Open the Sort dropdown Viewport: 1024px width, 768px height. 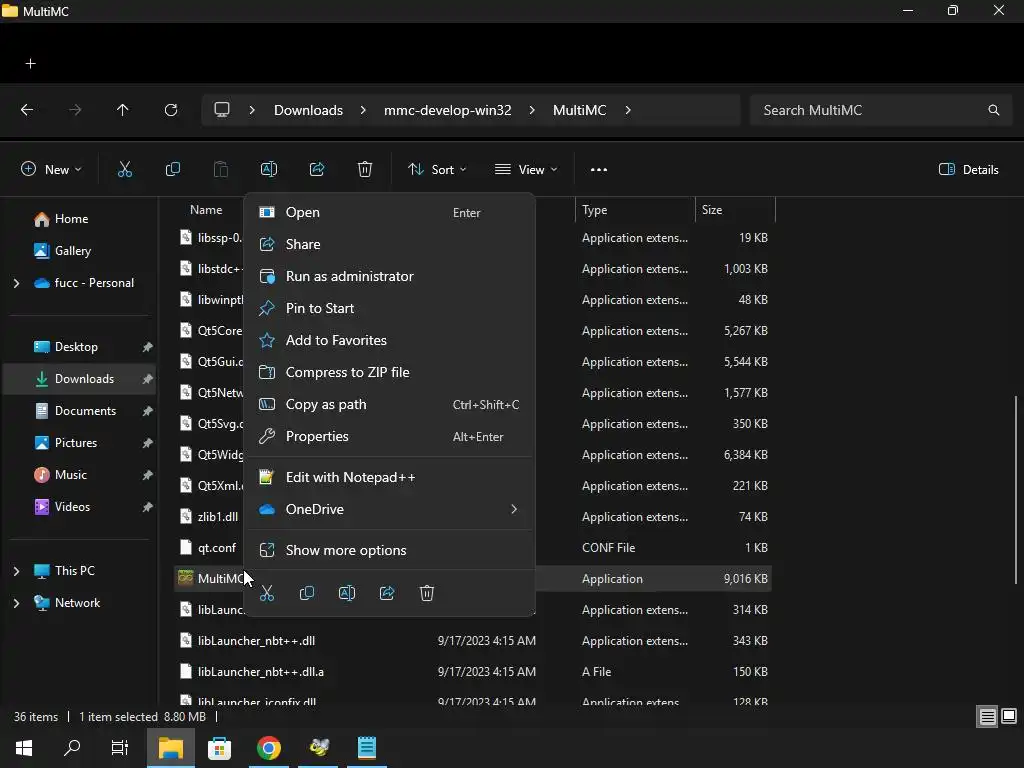pos(437,170)
